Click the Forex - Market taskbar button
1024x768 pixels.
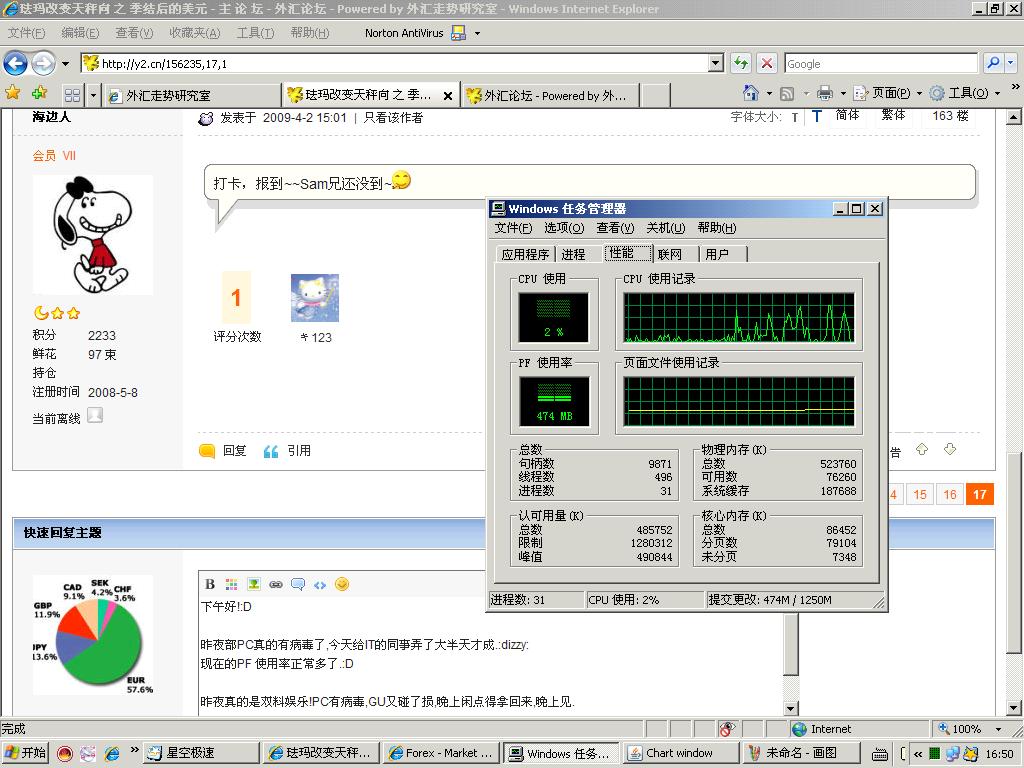441,753
